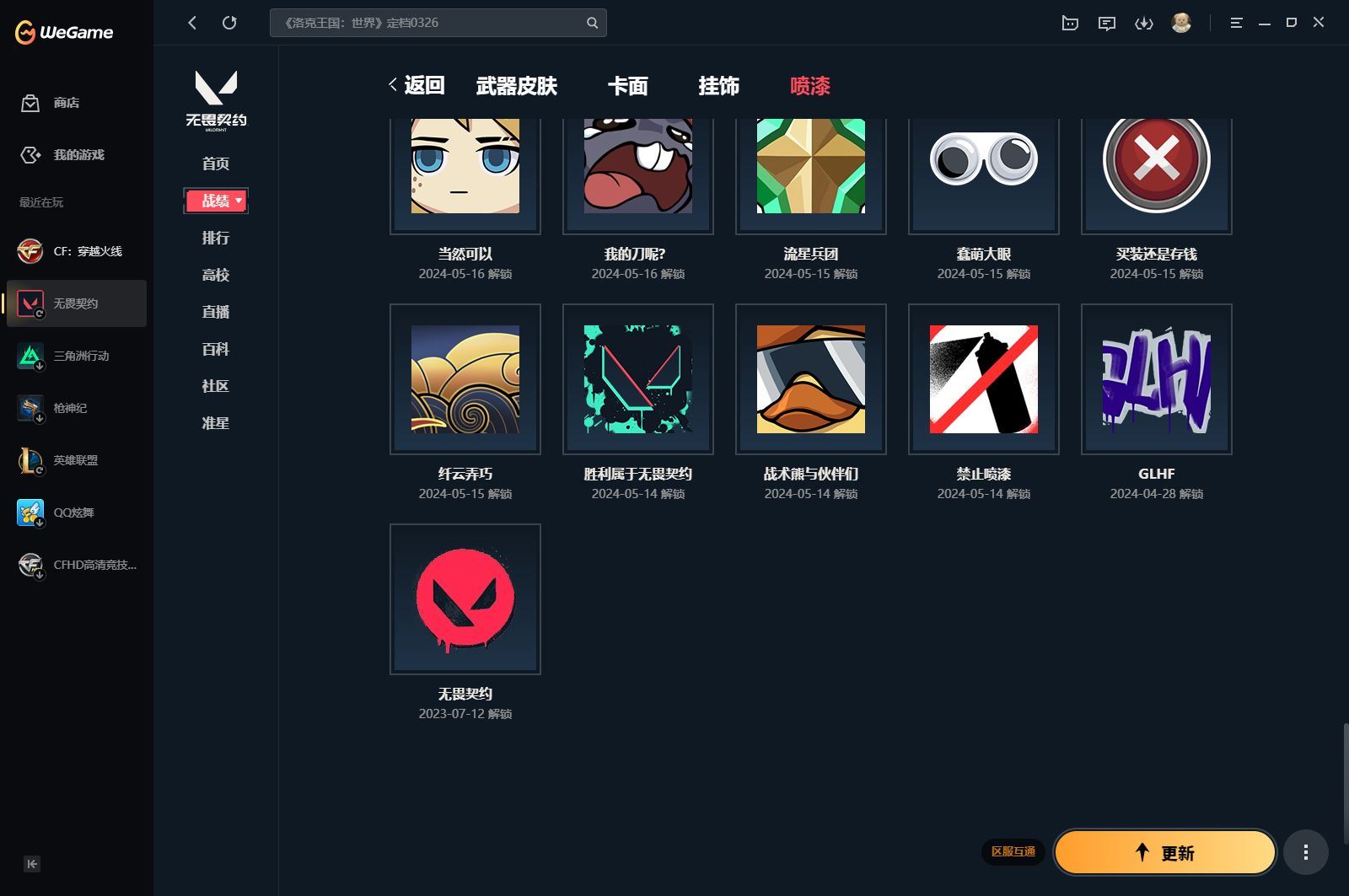Select the CF穿越火线 game icon
The image size is (1349, 896).
(30, 250)
